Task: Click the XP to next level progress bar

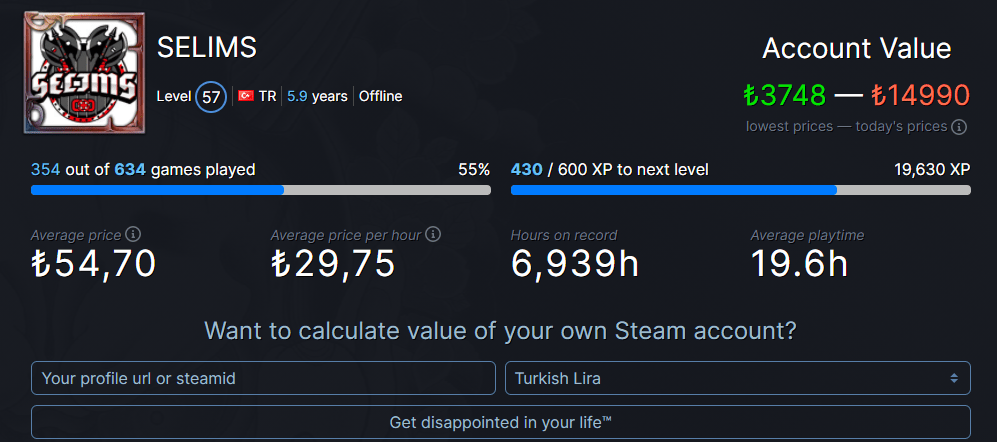Action: click(x=740, y=190)
